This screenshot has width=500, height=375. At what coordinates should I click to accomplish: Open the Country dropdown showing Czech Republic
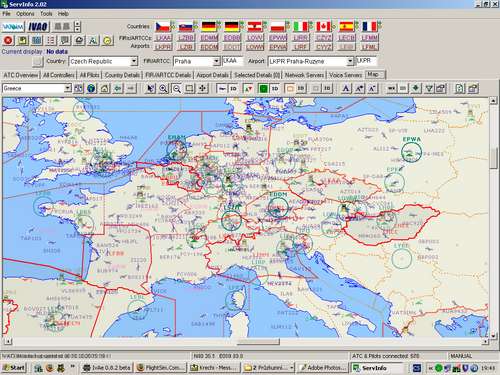[103, 61]
